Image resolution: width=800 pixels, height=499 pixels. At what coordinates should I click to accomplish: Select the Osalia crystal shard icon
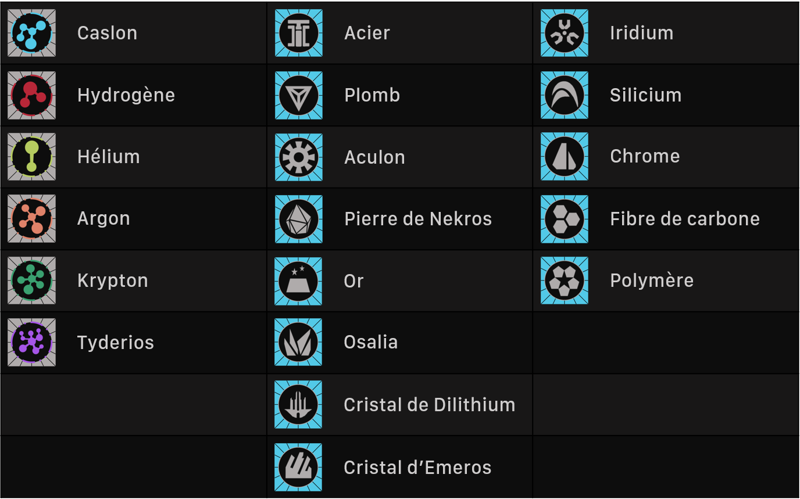coord(298,343)
